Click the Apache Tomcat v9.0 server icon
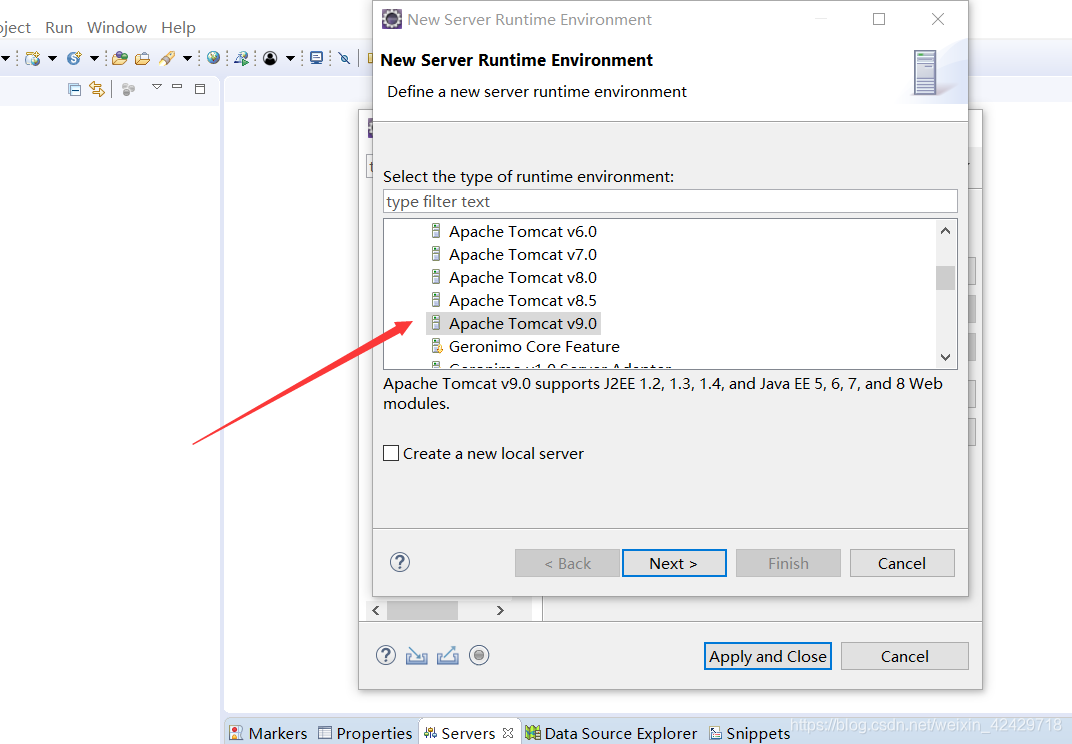 pos(436,323)
